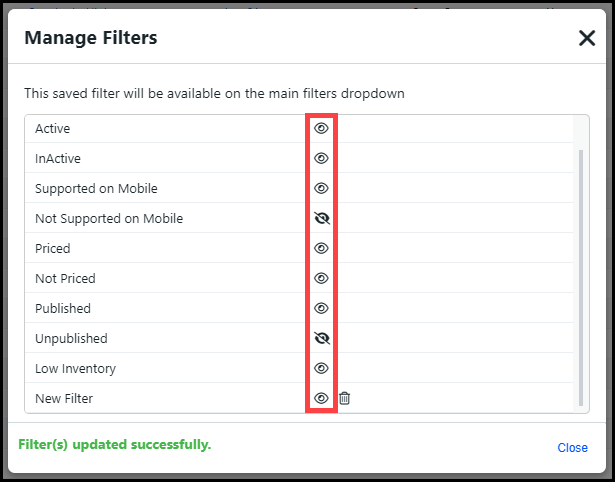Hide the Not Priced filter
The image size is (615, 482).
321,278
